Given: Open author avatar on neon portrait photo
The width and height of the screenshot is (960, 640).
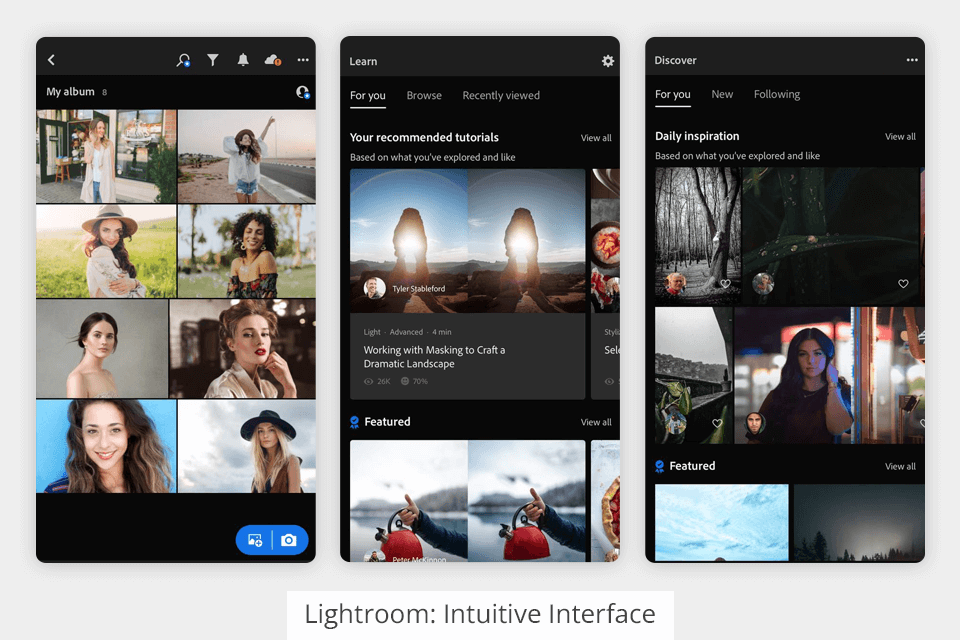Looking at the screenshot, I should coord(755,423).
